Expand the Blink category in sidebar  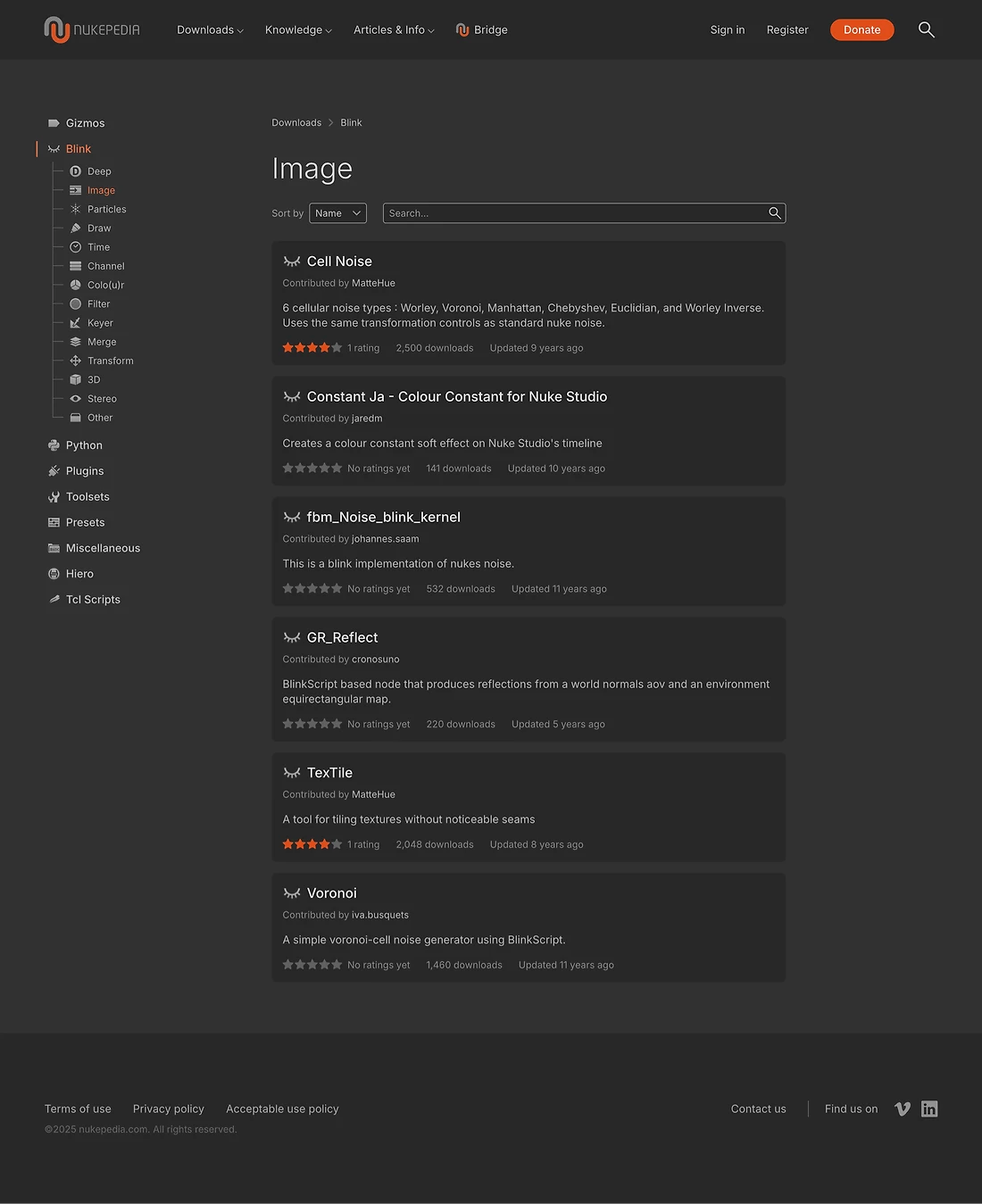point(79,148)
